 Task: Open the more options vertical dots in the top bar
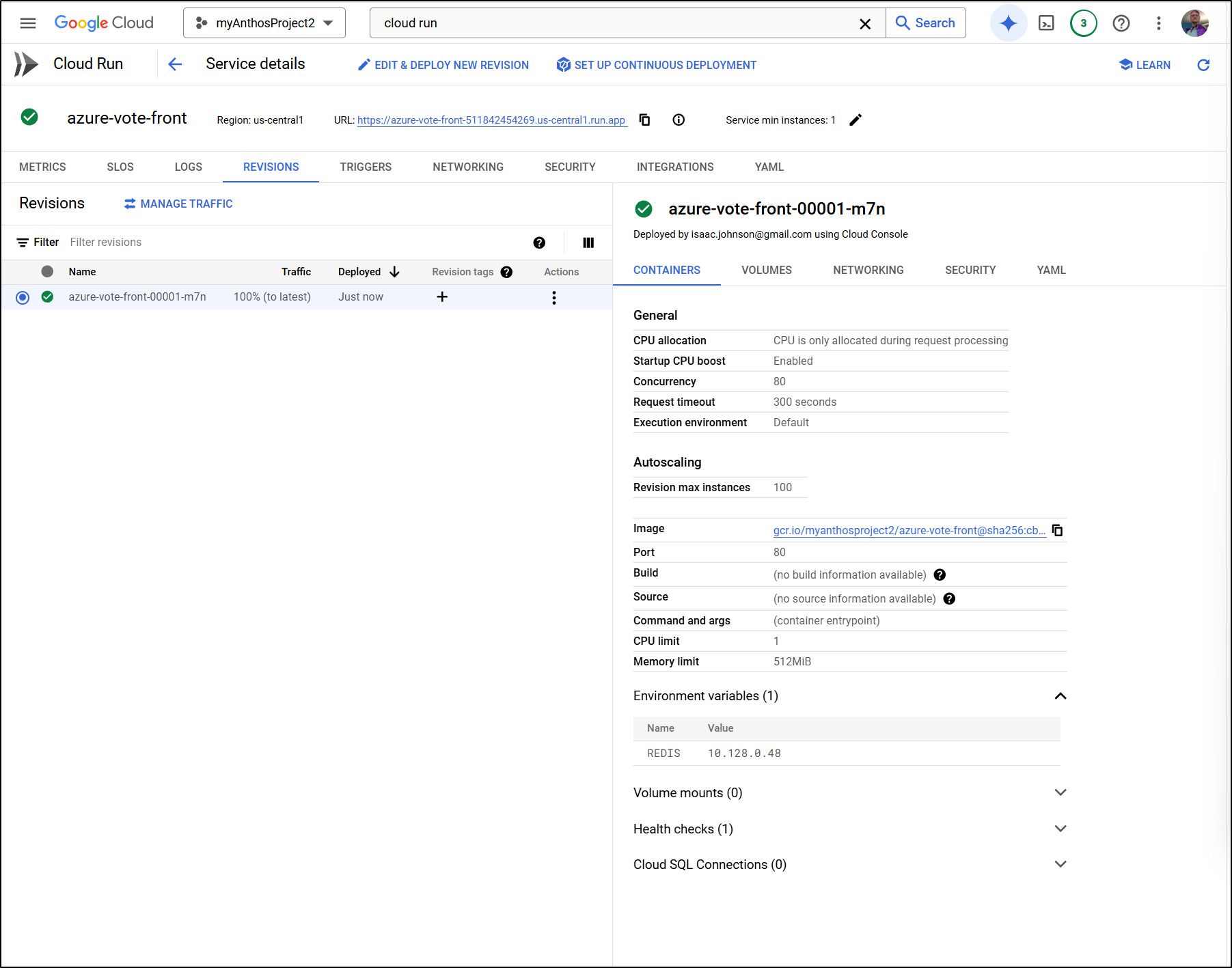click(x=1159, y=23)
